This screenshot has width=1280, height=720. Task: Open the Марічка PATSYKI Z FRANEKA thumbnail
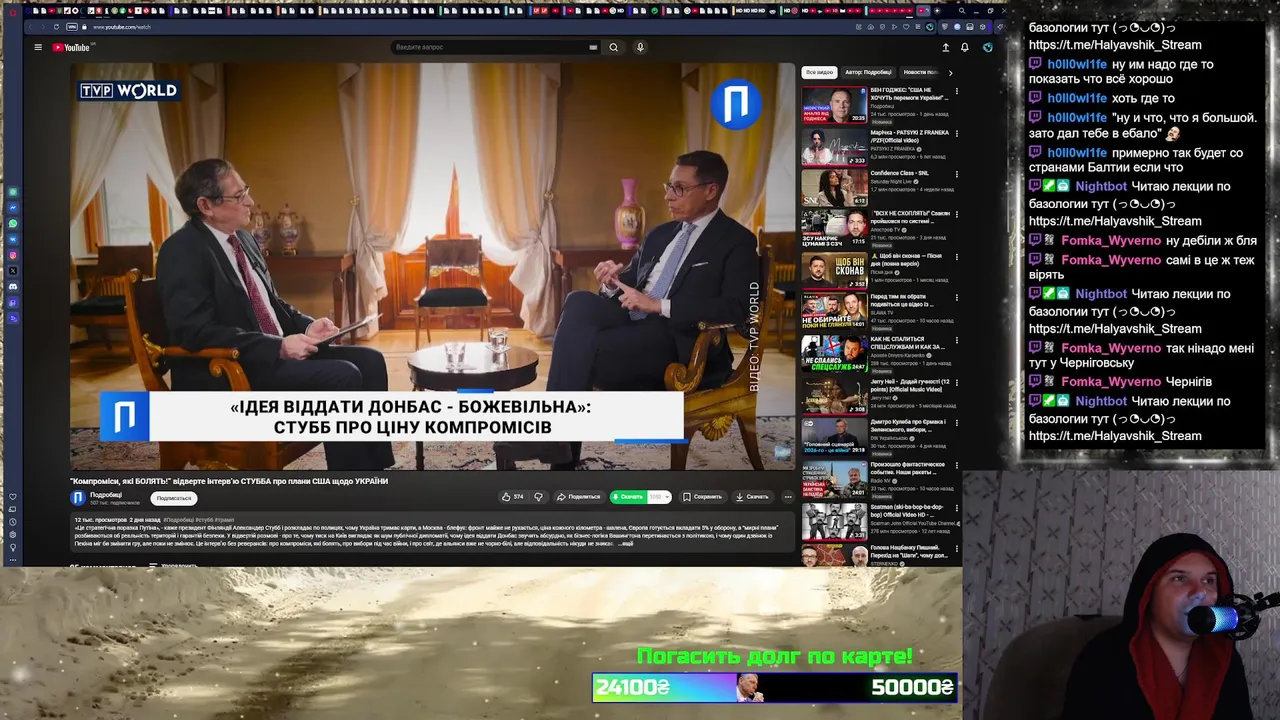834,147
